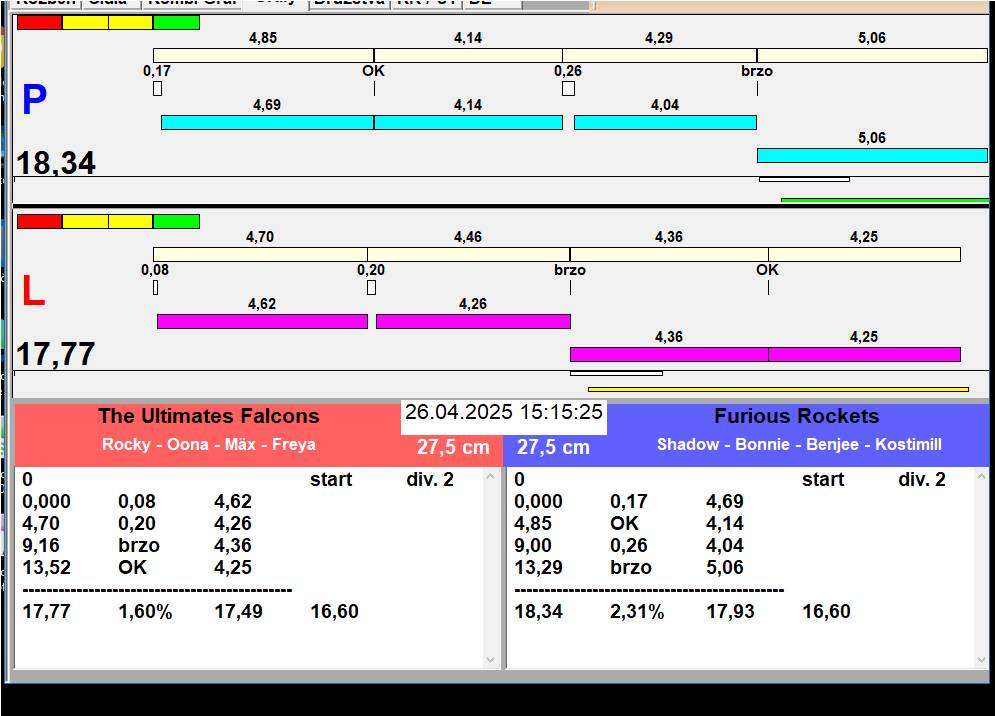Click the 4,62 cell in the Falcons table
Image resolution: width=995 pixels, height=716 pixels.
233,501
